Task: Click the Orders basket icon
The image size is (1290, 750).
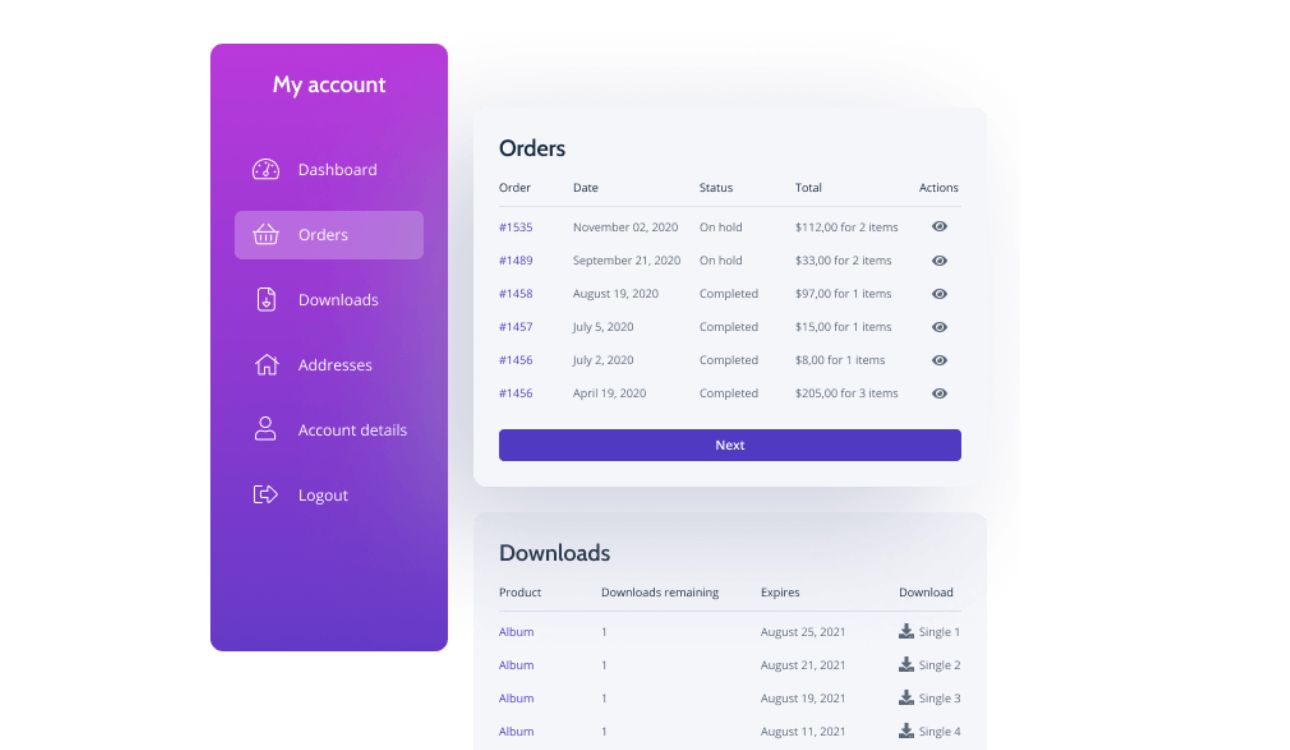Action: (x=265, y=235)
